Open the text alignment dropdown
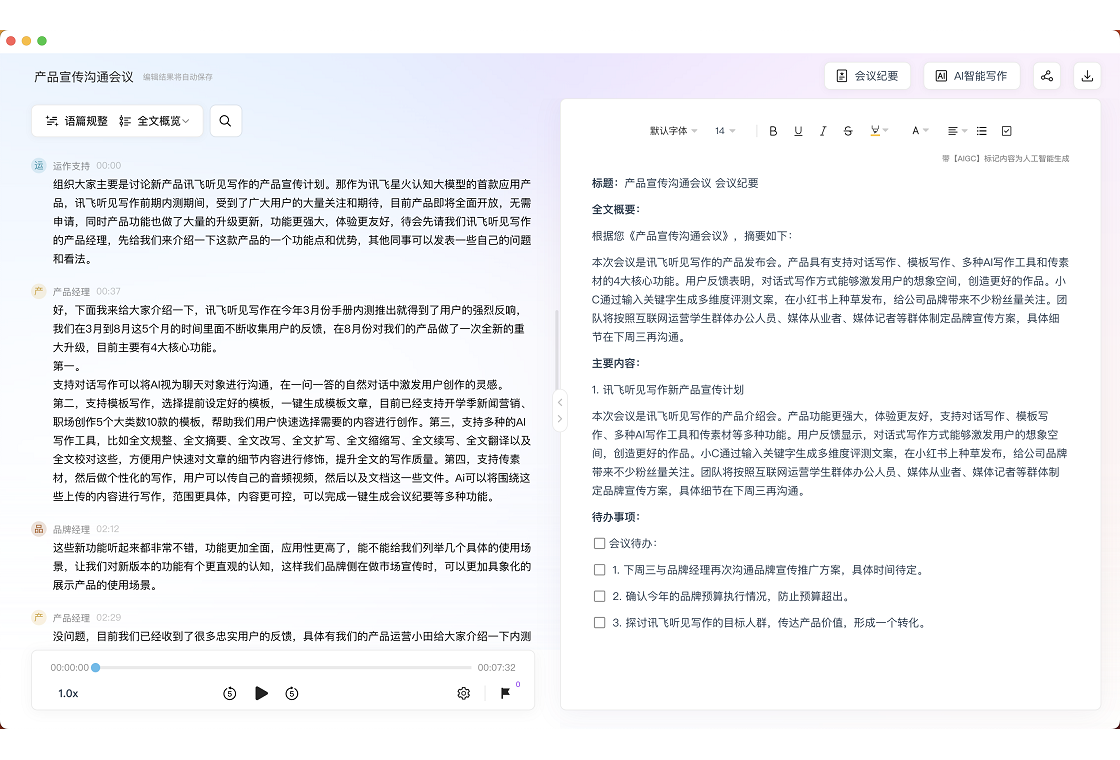This screenshot has width=1120, height=760. coord(957,131)
